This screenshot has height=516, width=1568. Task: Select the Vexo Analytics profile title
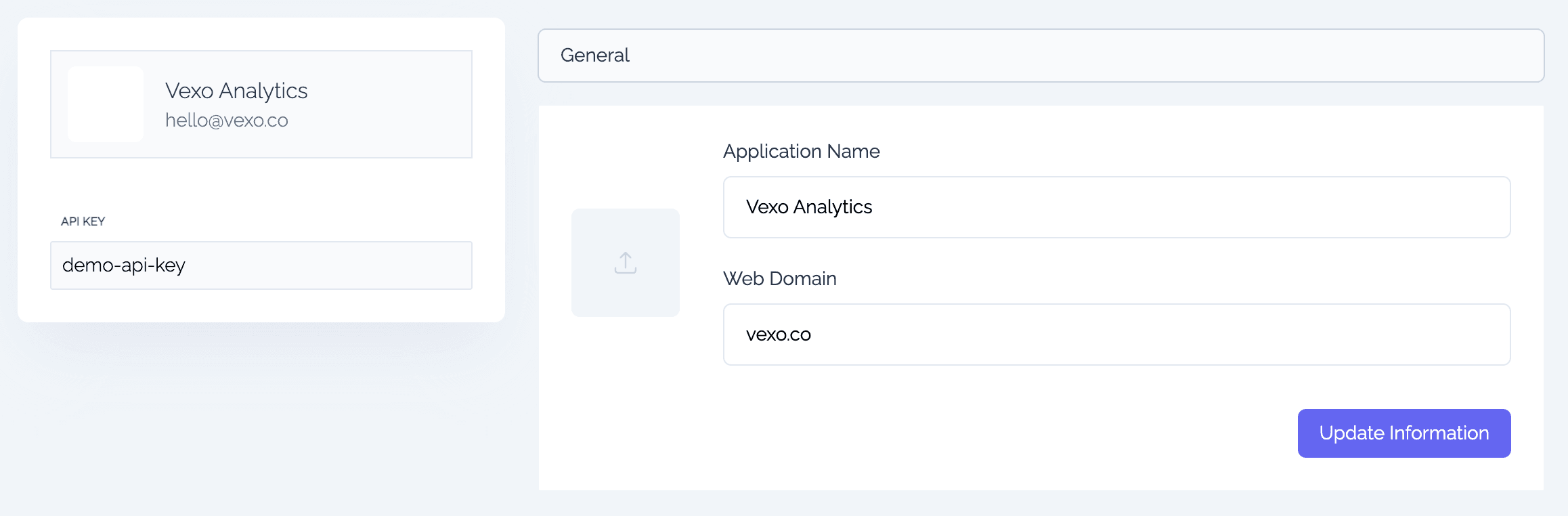[236, 91]
